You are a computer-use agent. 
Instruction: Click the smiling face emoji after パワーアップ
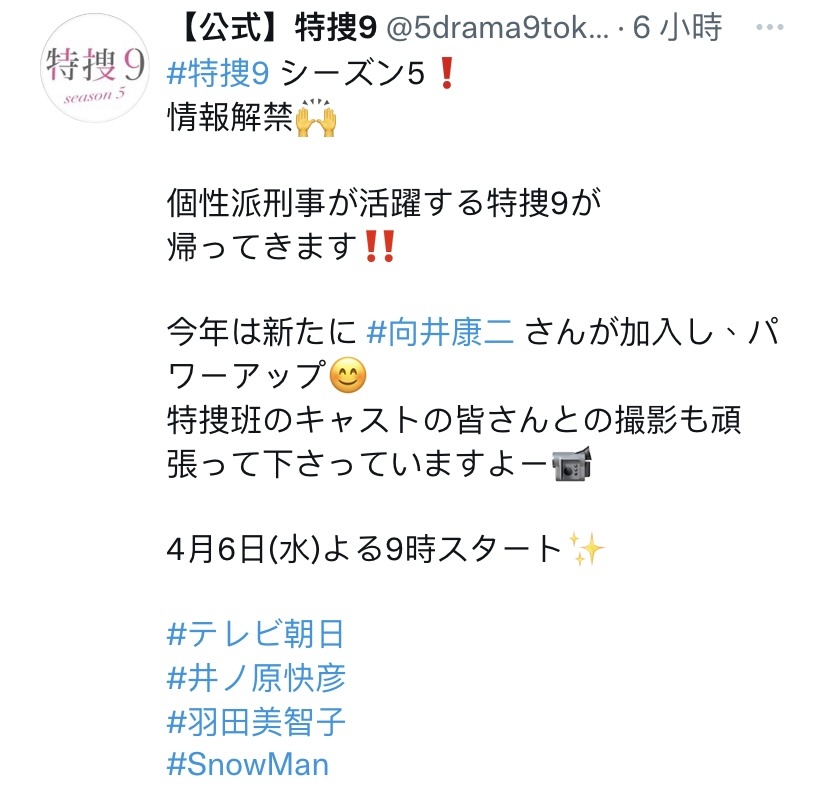tap(347, 376)
